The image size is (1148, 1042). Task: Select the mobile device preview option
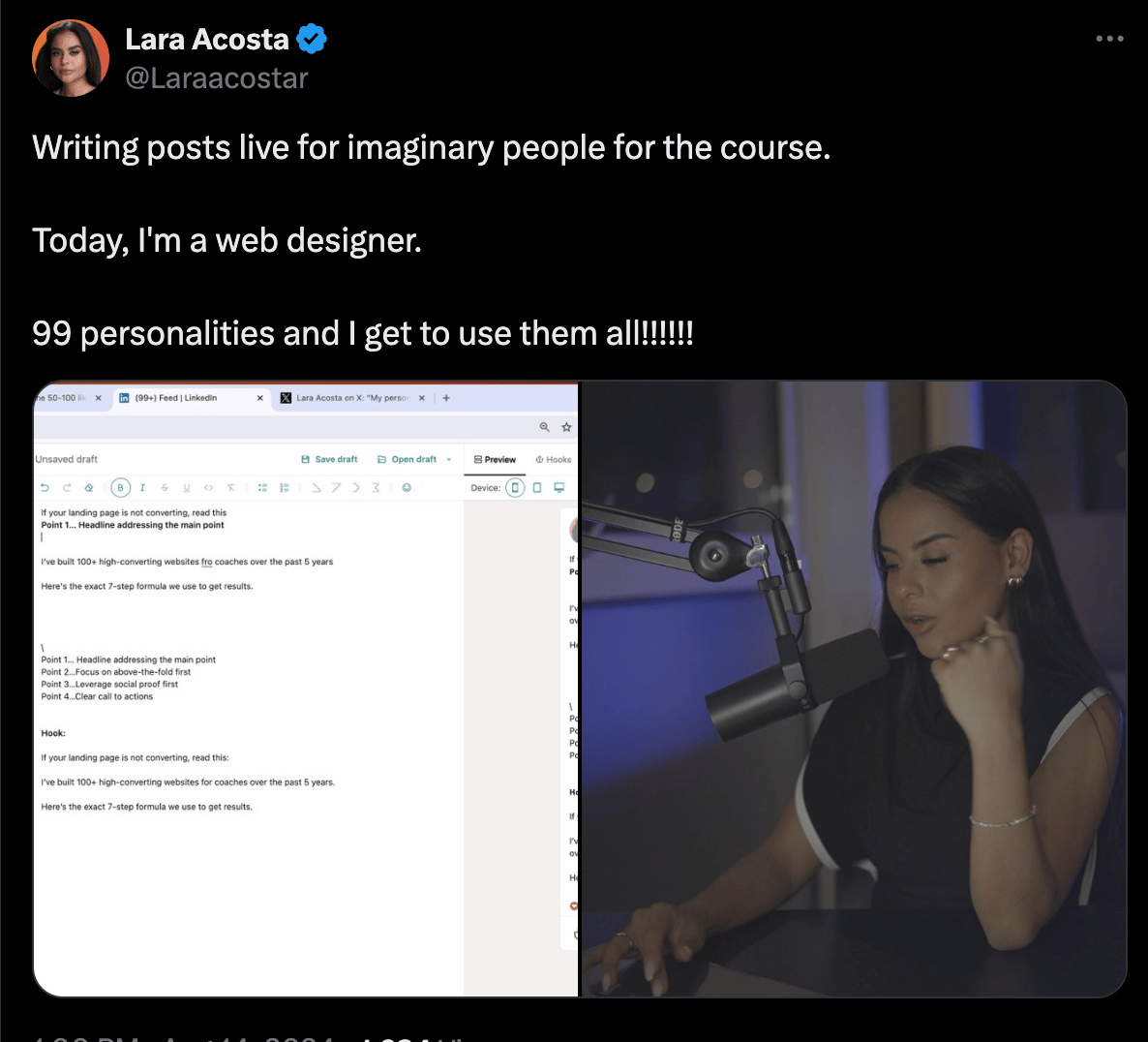click(515, 488)
